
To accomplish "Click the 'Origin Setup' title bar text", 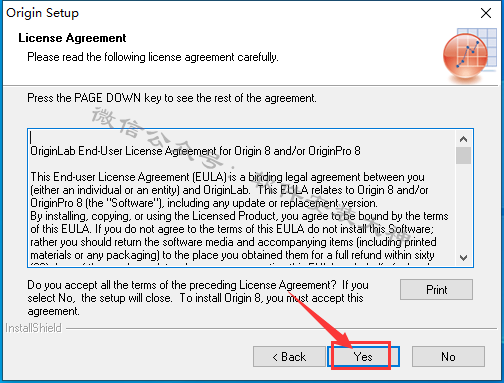I will point(42,13).
